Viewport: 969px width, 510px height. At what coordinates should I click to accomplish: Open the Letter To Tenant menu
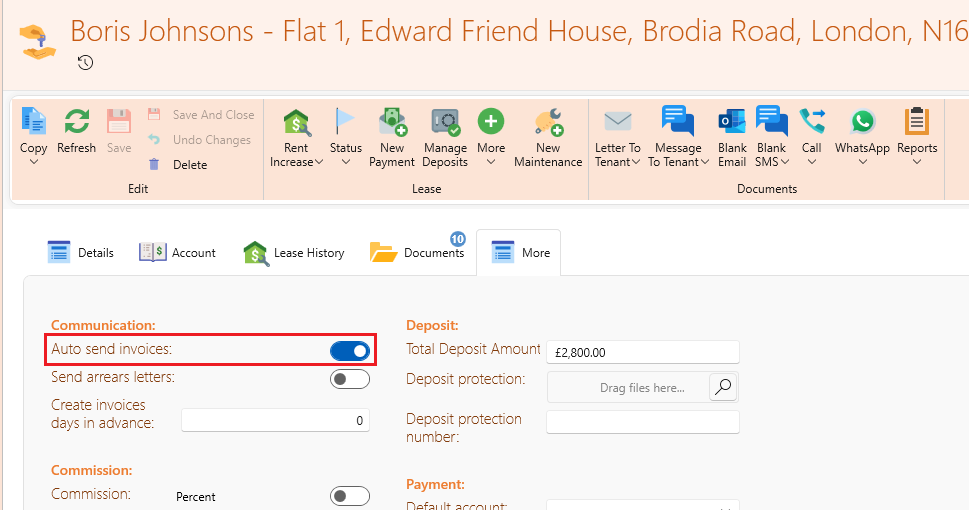click(617, 139)
